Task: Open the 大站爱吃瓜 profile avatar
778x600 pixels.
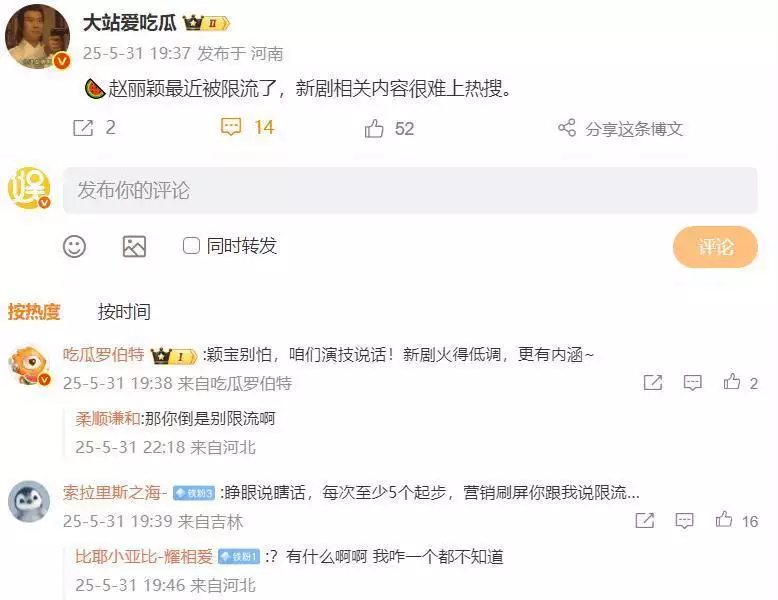Action: pyautogui.click(x=37, y=36)
